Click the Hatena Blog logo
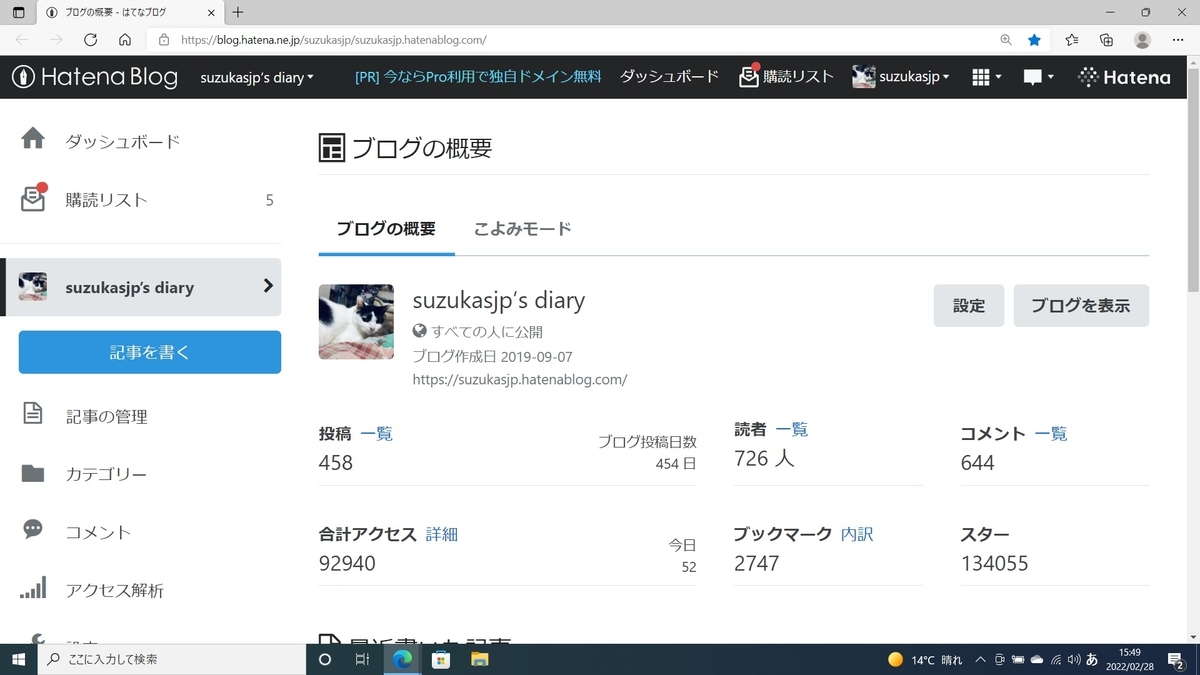The width and height of the screenshot is (1200, 675). click(x=94, y=77)
